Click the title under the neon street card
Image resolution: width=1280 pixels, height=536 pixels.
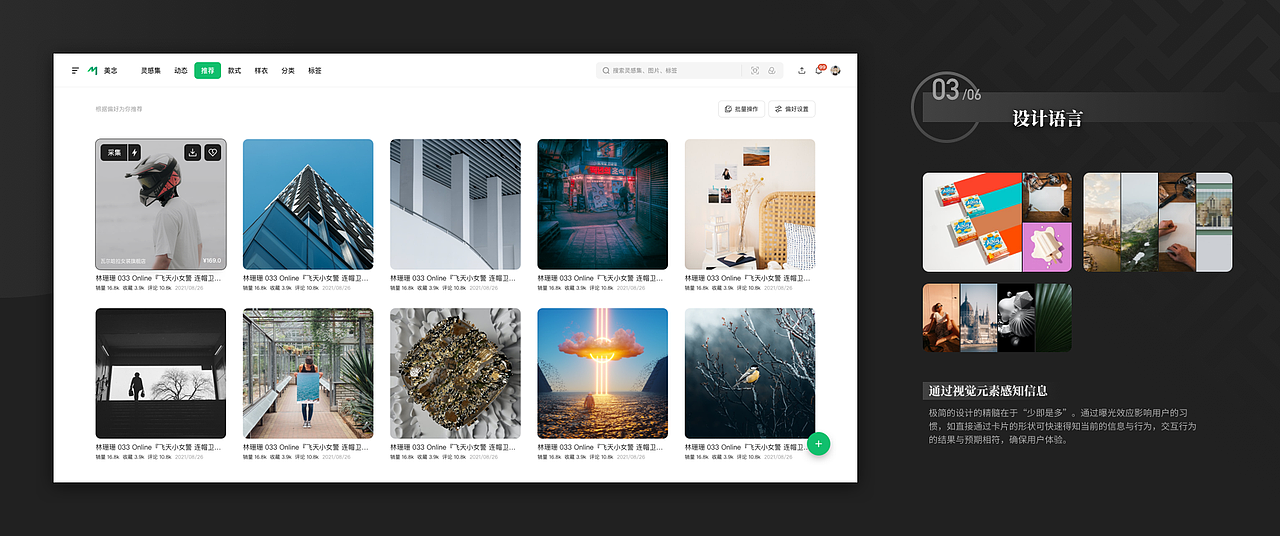600,278
